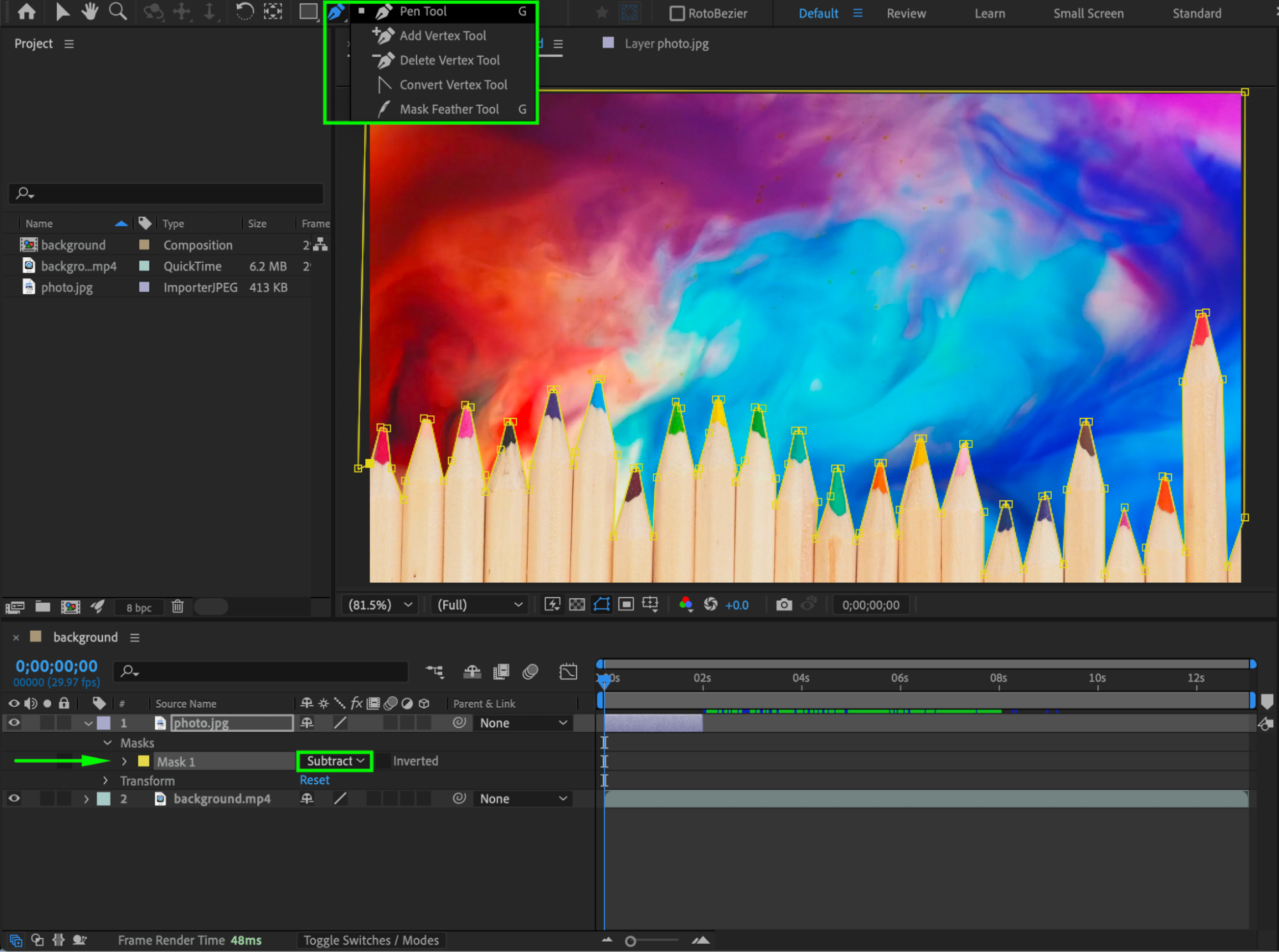The width and height of the screenshot is (1279, 952).
Task: Select the Rotation tool
Action: click(244, 12)
